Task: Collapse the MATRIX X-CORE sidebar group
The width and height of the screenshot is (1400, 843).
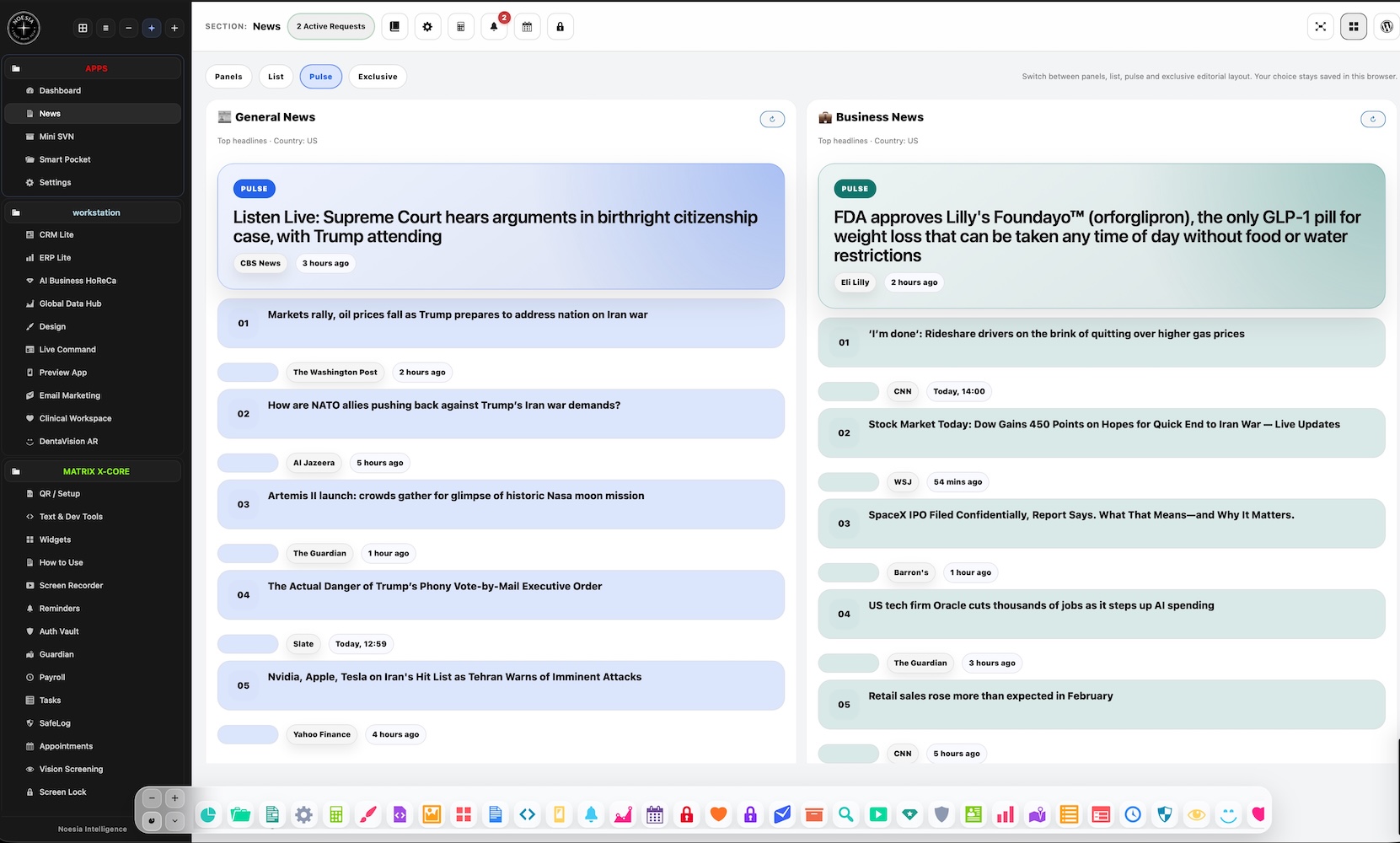Action: click(x=94, y=471)
